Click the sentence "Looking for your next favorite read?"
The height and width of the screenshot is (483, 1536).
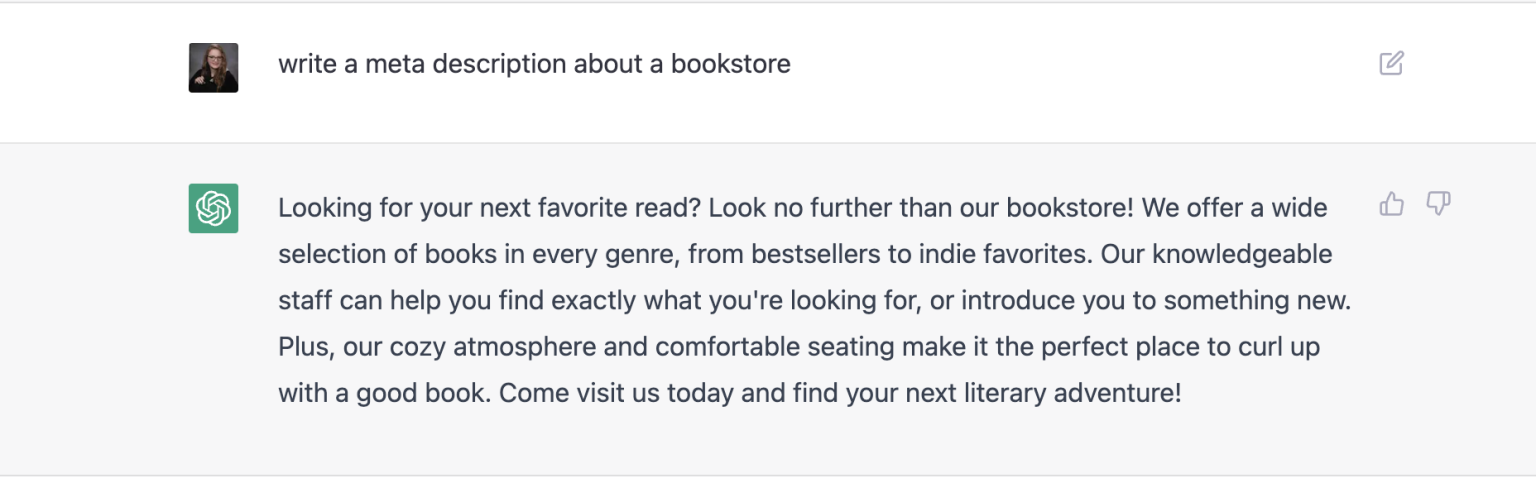pos(490,208)
